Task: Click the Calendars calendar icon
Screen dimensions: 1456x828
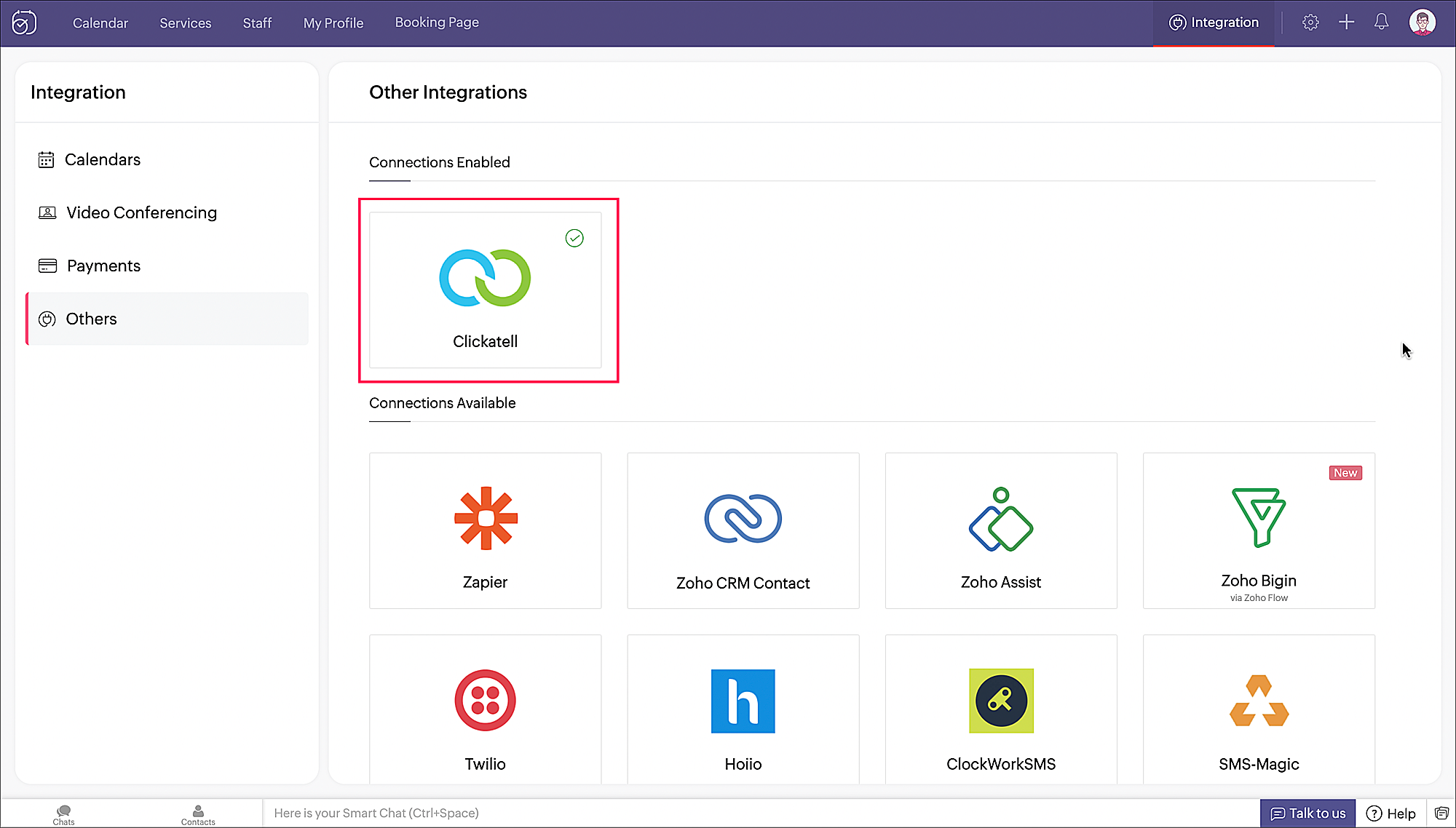Action: [x=46, y=159]
